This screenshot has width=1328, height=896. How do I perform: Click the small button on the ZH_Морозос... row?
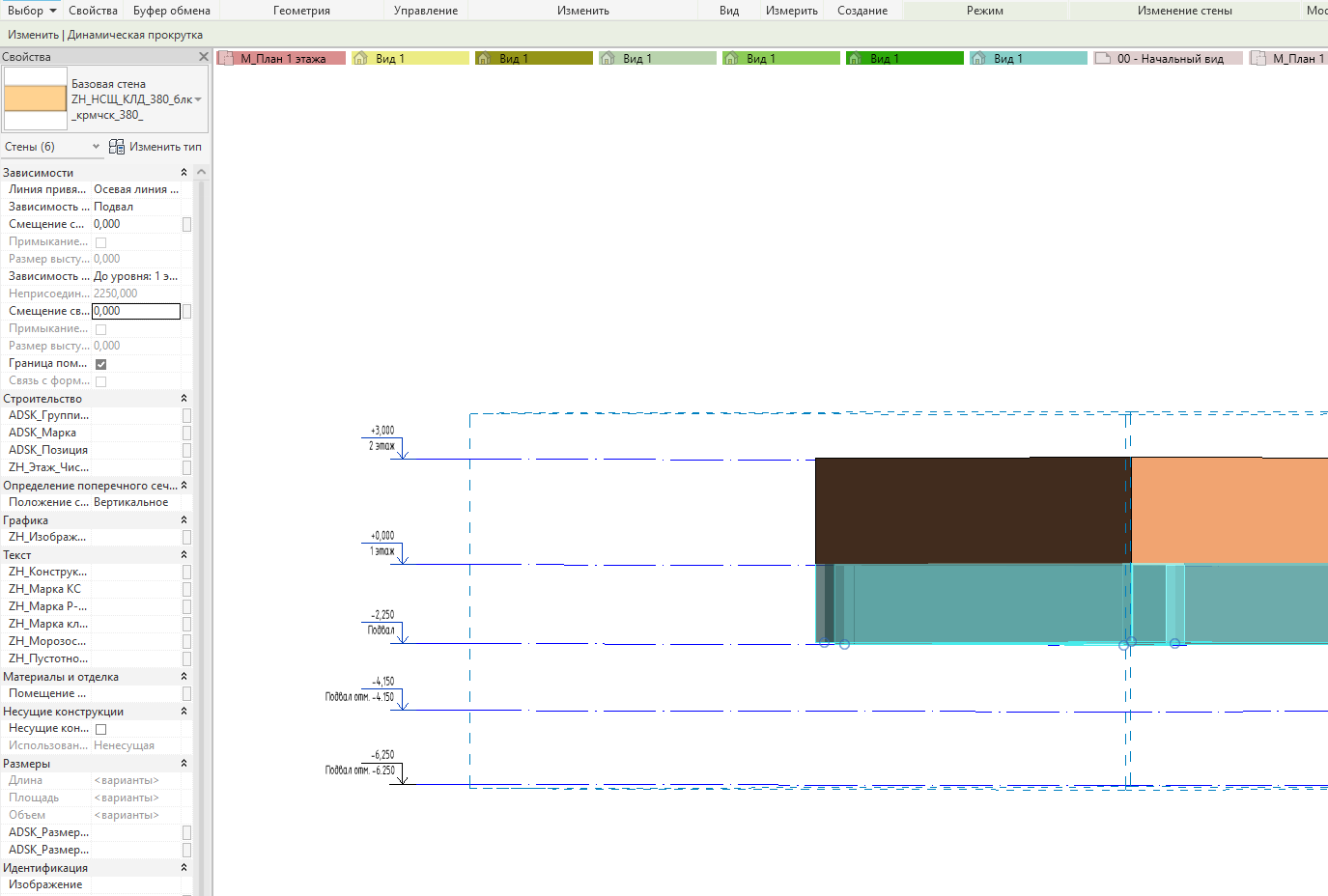[x=186, y=641]
